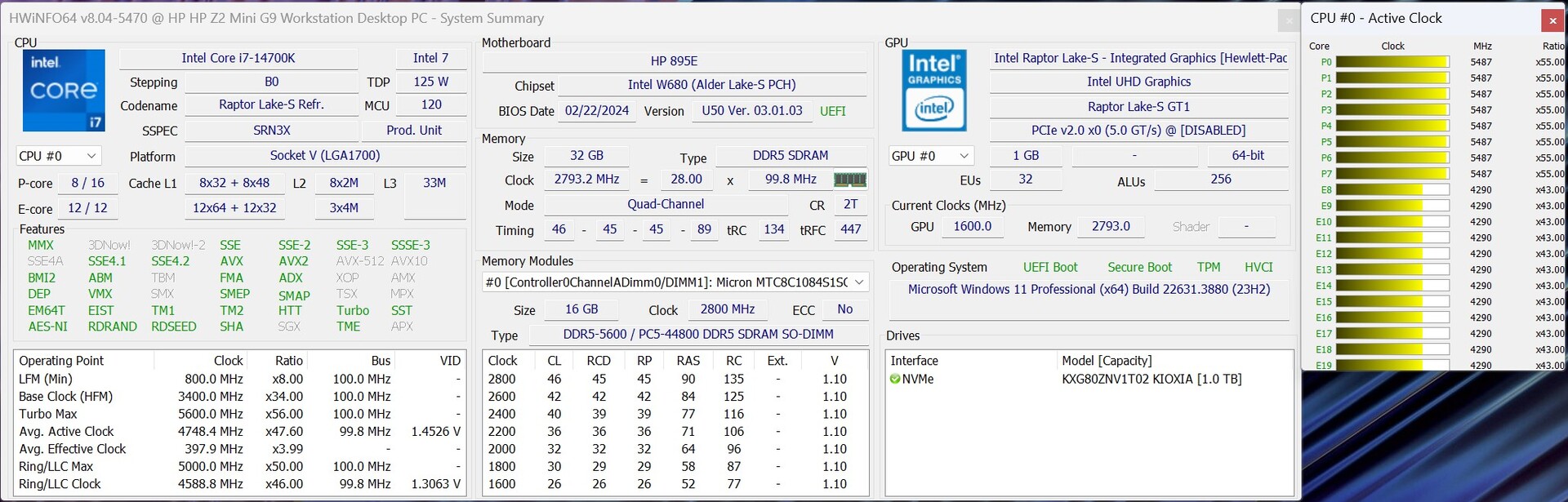Viewport: 1568px width, 502px height.
Task: Click the Prod. Unit field
Action: [414, 131]
